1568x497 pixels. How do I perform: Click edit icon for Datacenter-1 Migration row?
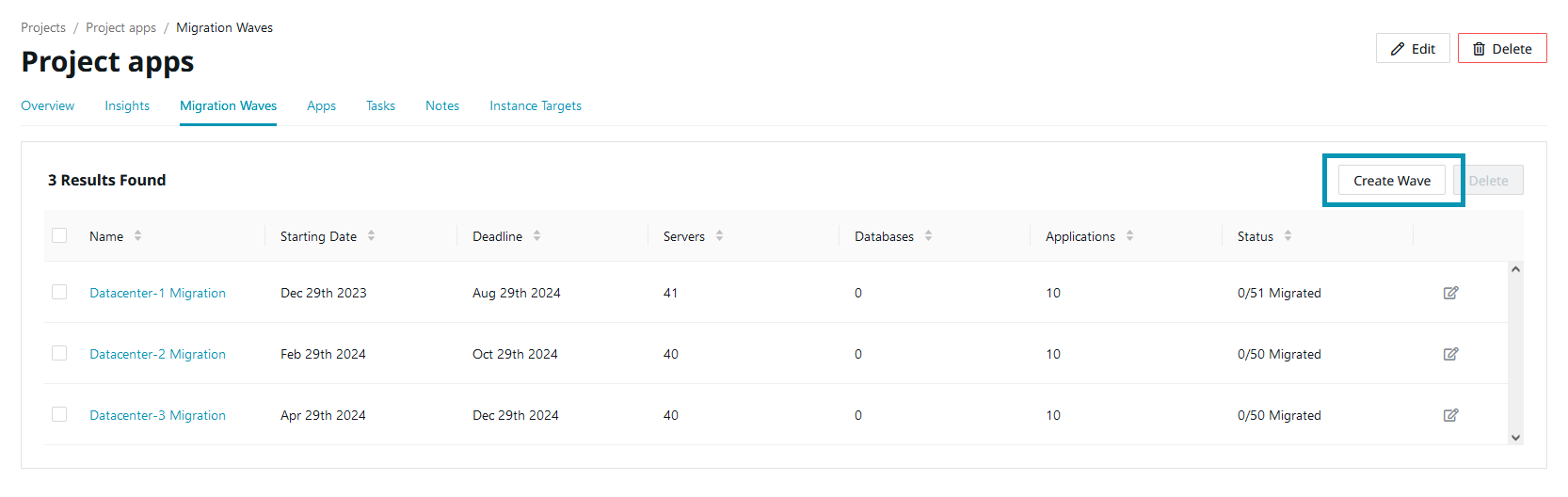[x=1450, y=293]
